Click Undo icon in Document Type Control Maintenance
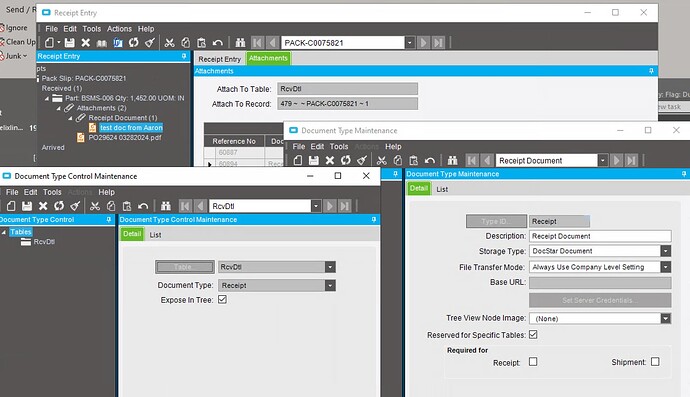 (143, 206)
